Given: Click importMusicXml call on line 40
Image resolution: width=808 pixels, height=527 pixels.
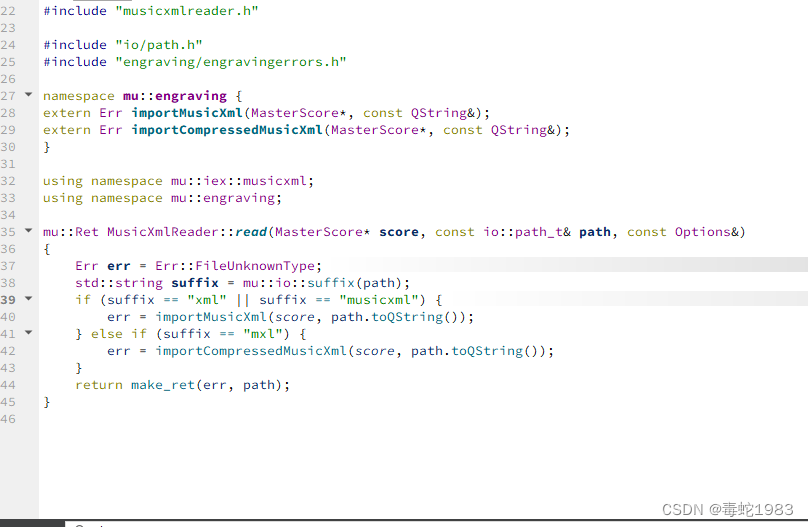Looking at the screenshot, I should (211, 317).
